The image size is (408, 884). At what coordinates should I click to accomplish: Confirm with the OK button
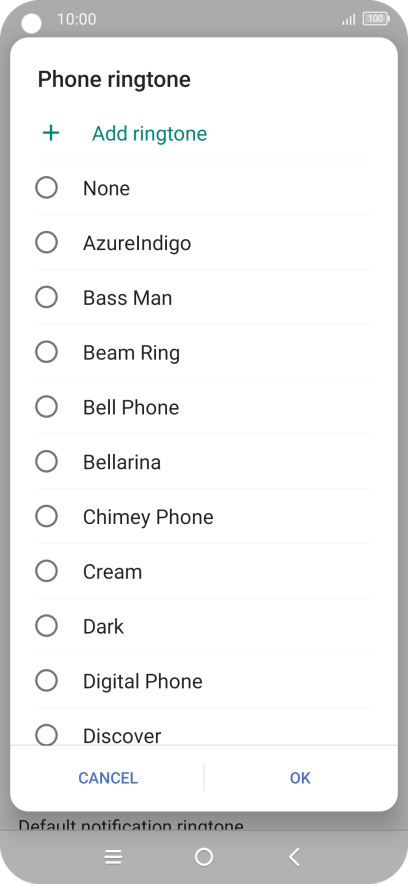point(300,778)
